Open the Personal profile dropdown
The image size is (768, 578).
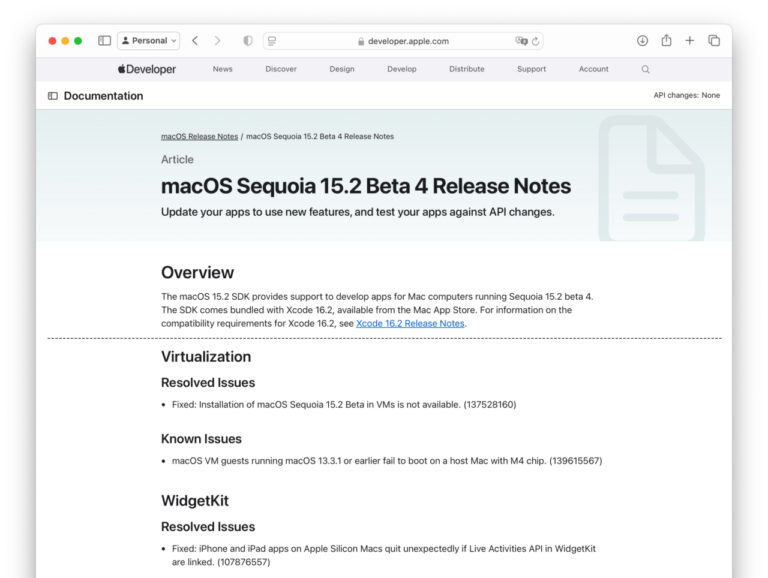149,41
